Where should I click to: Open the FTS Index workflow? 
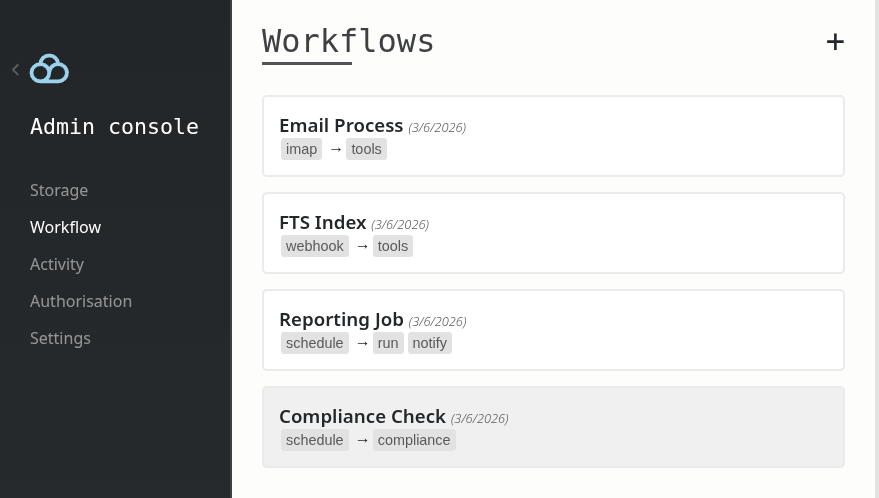322,223
